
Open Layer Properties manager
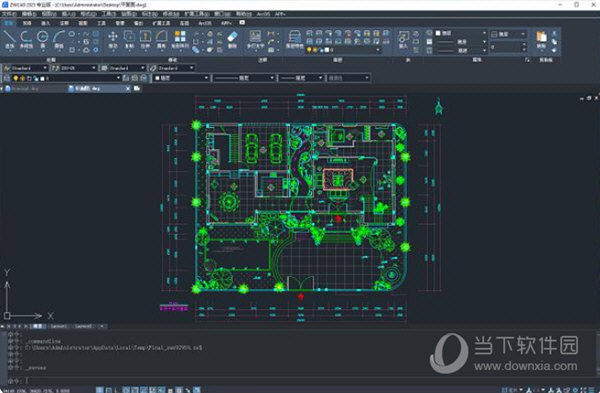click(295, 40)
